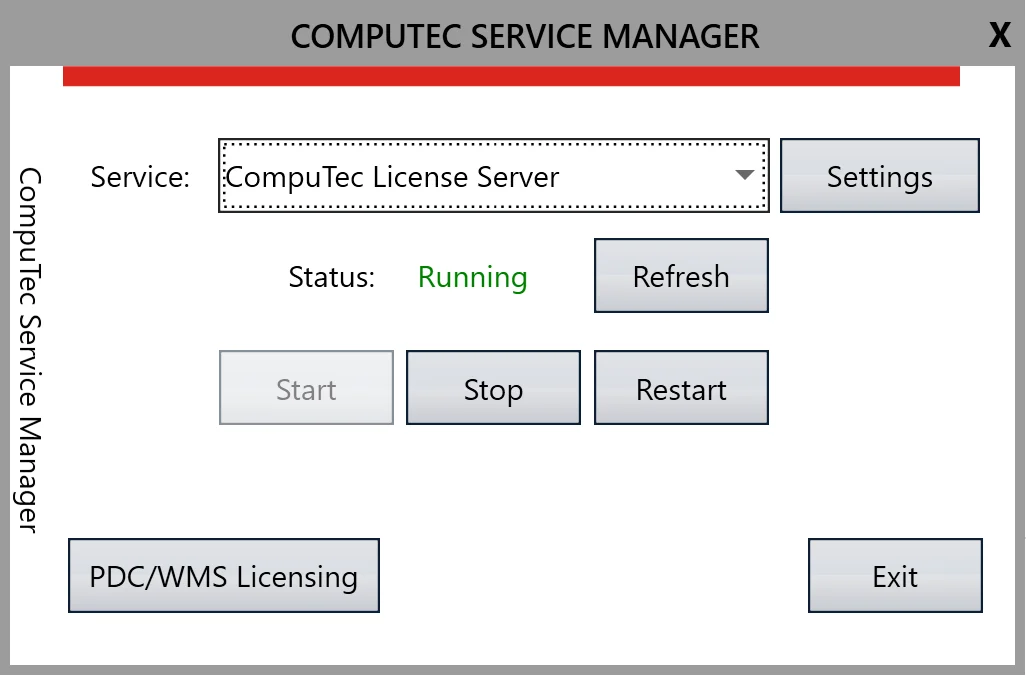Close the window with the X button
1026x676 pixels.
[999, 35]
